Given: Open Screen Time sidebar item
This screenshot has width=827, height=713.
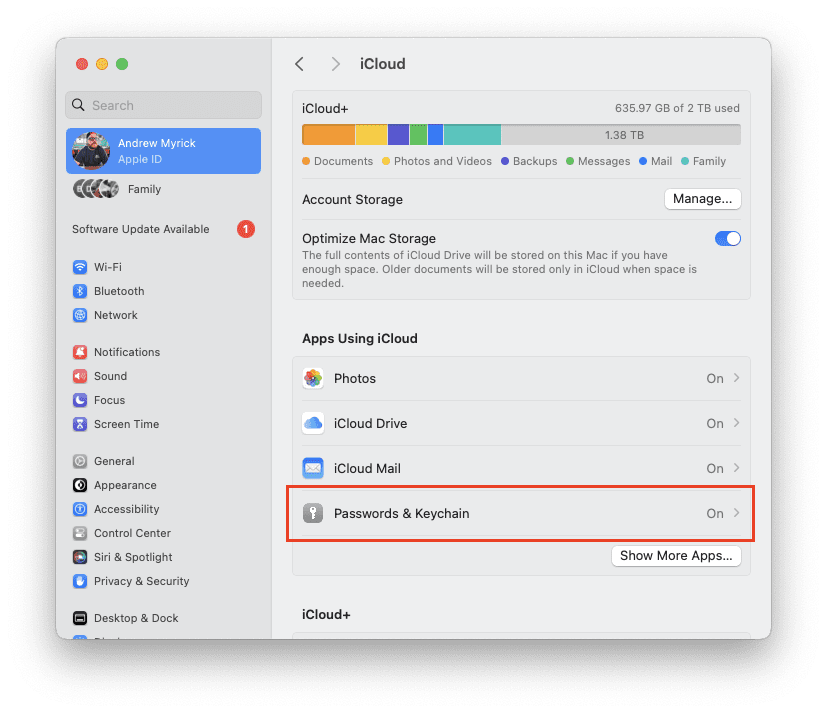Looking at the screenshot, I should click(x=164, y=424).
